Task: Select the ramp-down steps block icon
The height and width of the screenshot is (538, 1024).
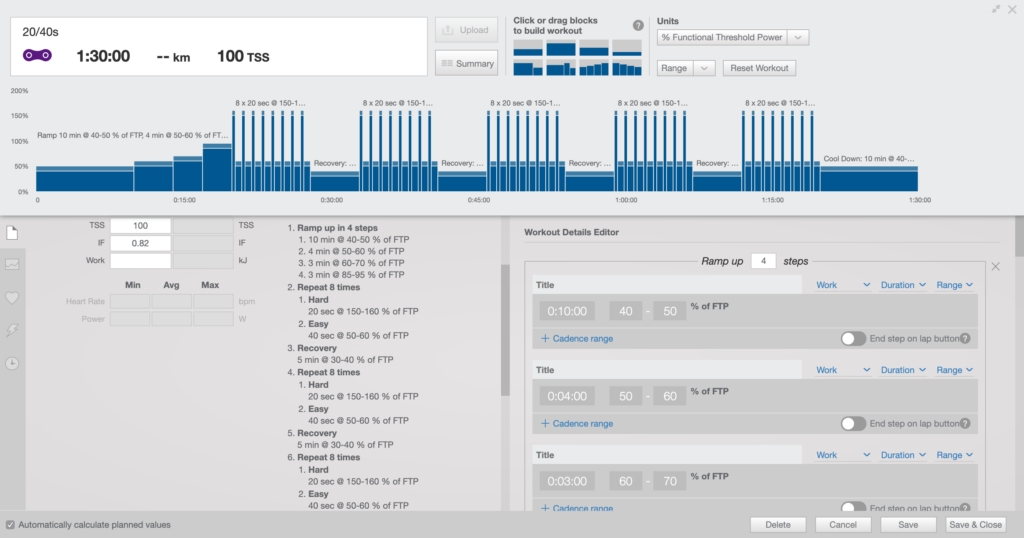Action: click(626, 68)
